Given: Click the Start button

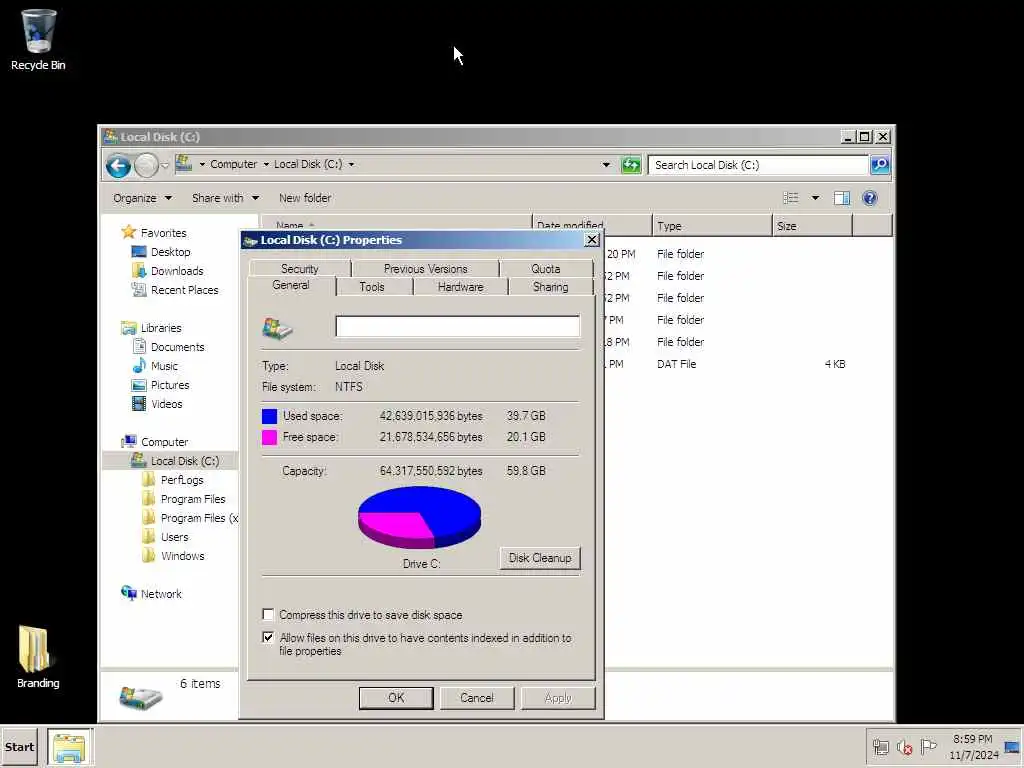Looking at the screenshot, I should [19, 747].
